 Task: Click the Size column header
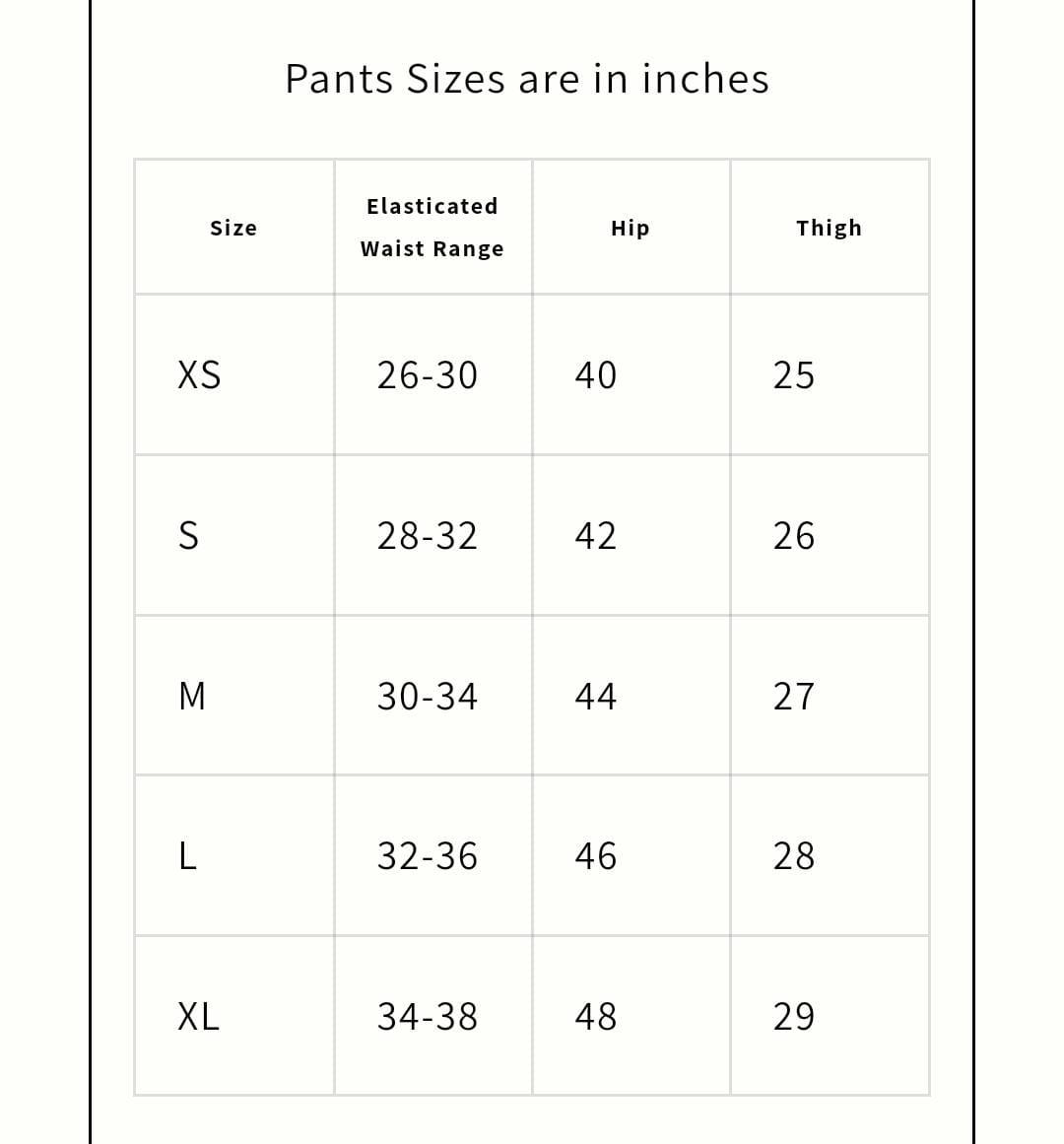[x=233, y=228]
